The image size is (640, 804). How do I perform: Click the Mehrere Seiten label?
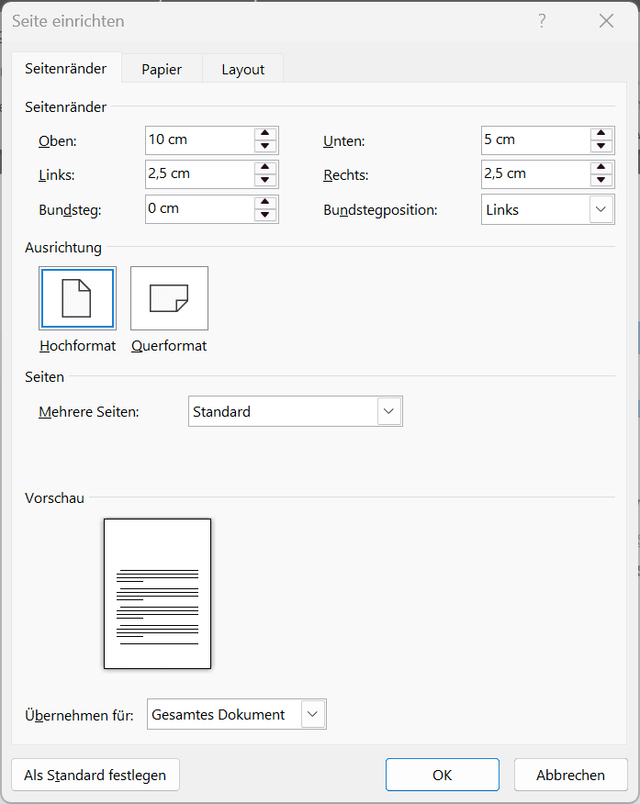coord(89,412)
